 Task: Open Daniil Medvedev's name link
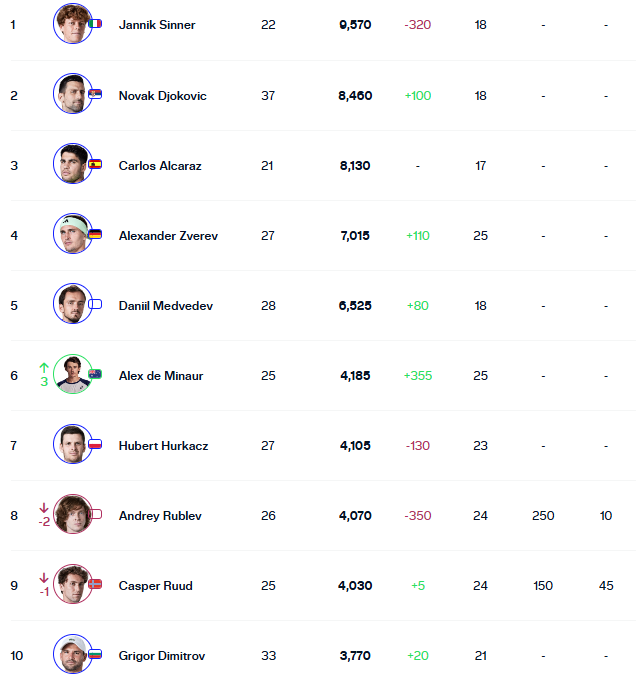pyautogui.click(x=166, y=306)
